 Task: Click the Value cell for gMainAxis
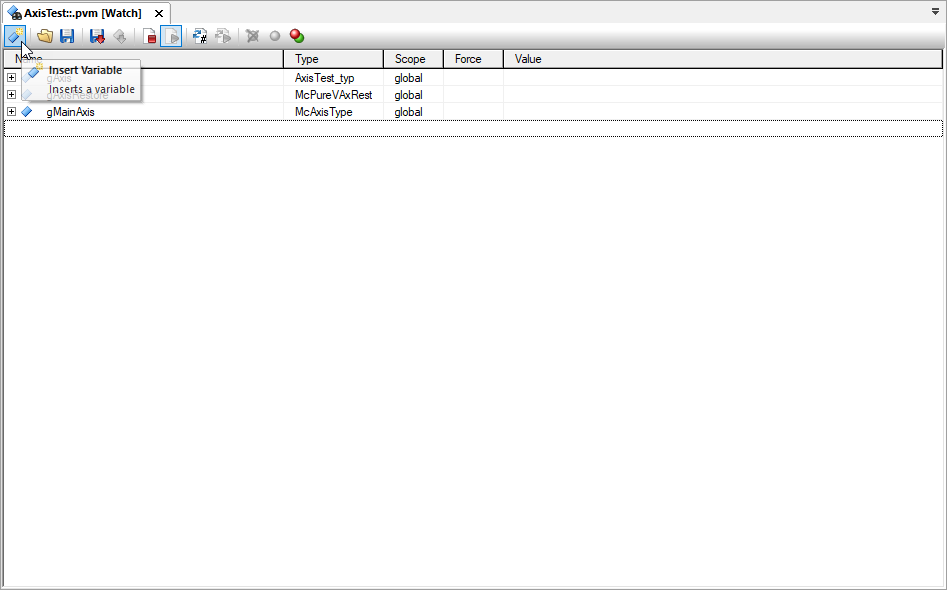point(722,112)
